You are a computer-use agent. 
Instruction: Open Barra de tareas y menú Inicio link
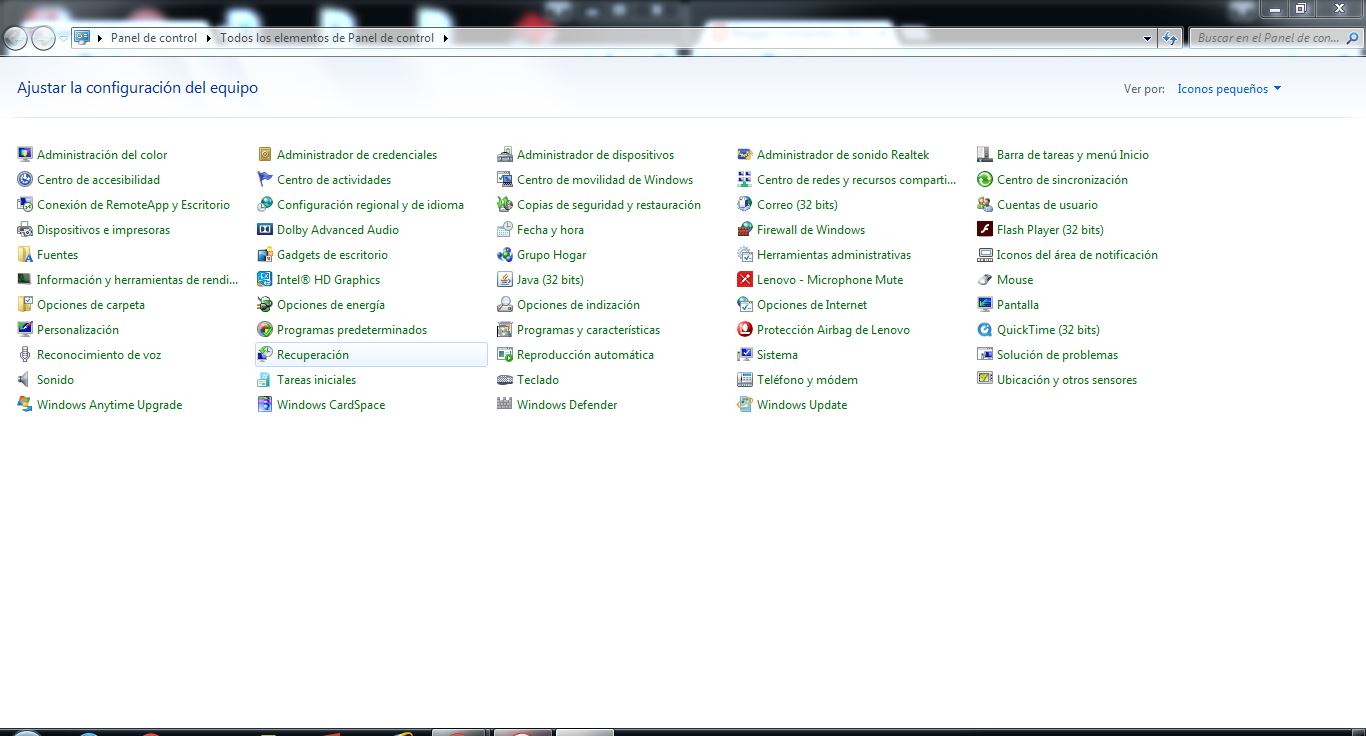[1073, 154]
